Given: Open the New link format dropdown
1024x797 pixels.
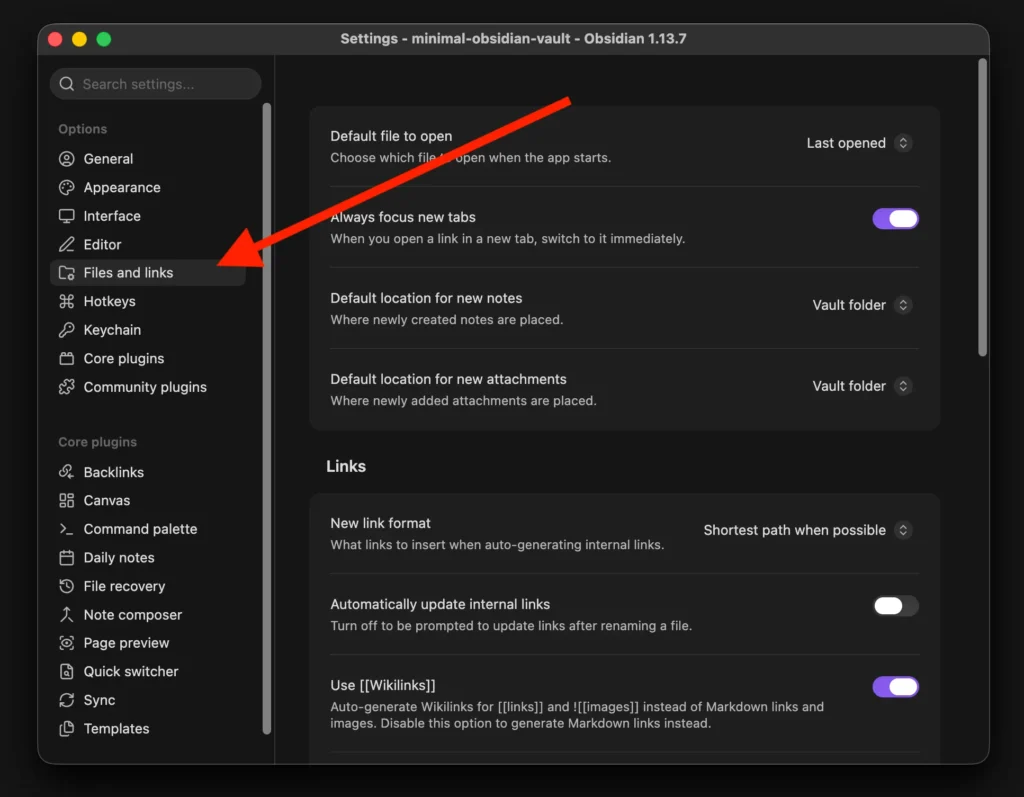Looking at the screenshot, I should tap(807, 530).
